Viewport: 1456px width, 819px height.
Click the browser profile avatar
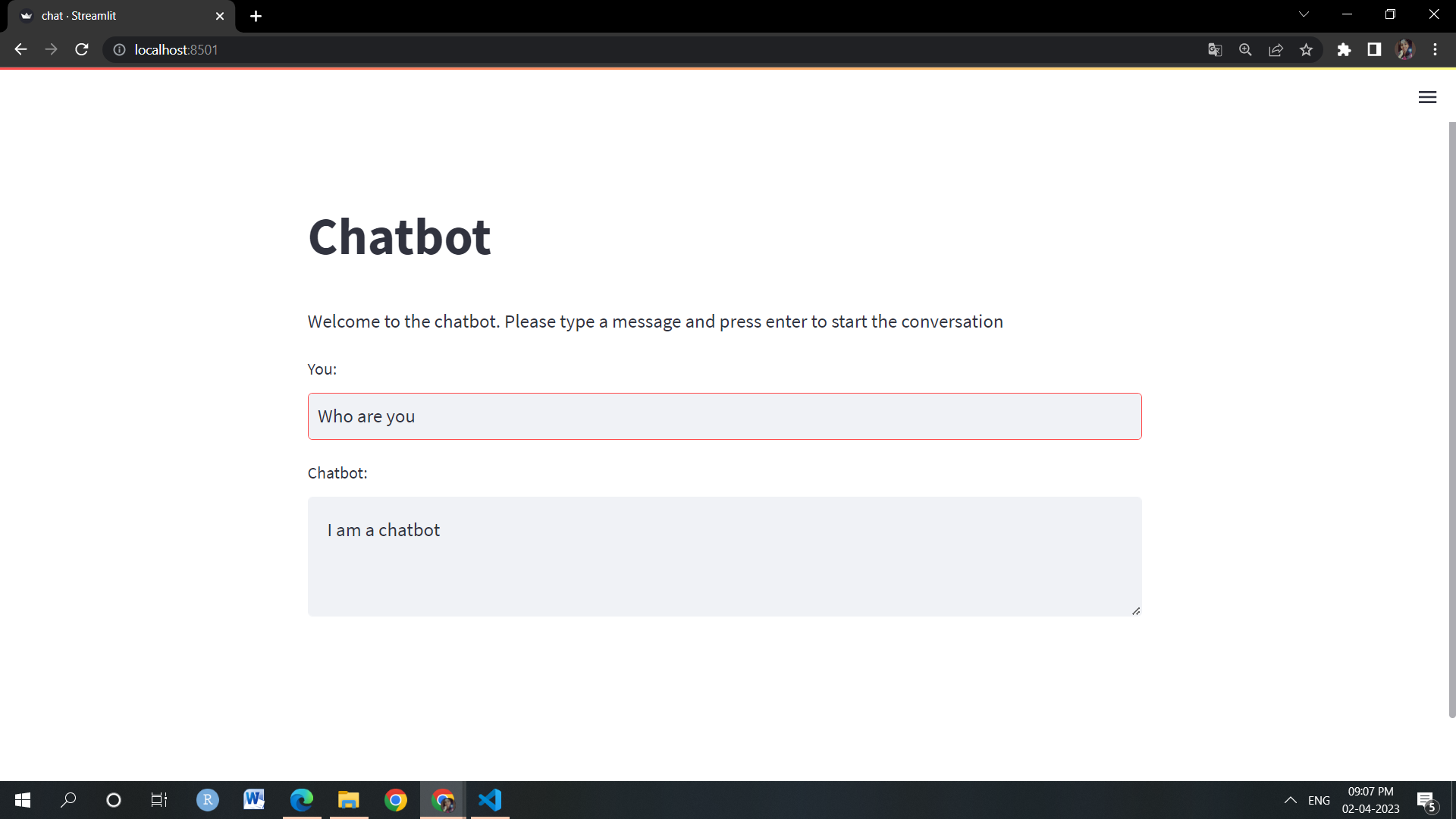(x=1406, y=49)
